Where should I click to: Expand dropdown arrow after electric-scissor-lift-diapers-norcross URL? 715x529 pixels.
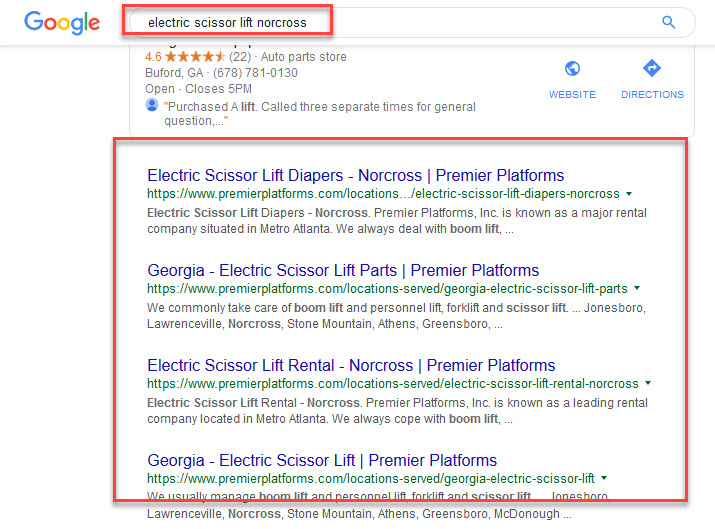629,194
